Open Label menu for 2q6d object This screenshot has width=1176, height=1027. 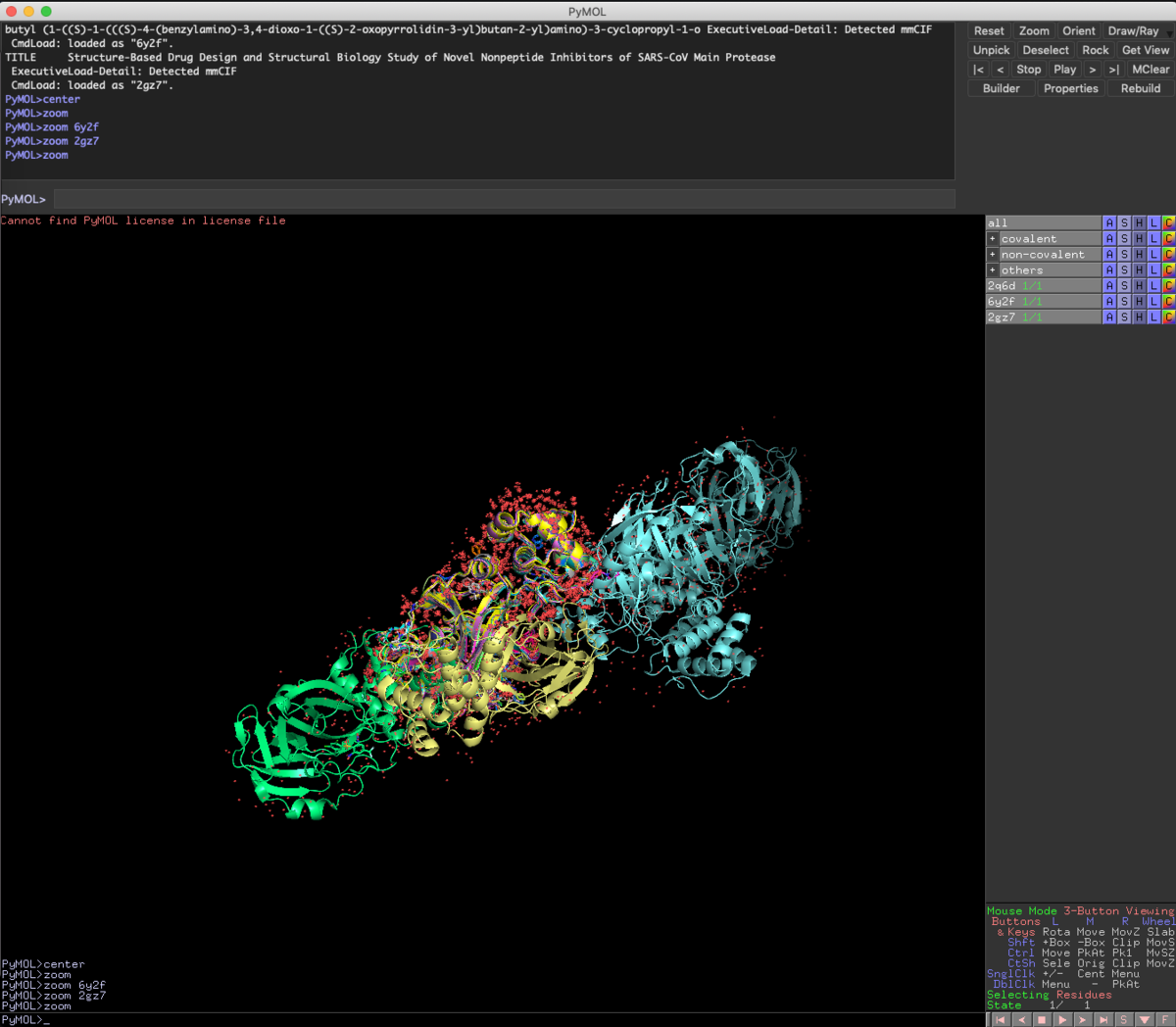tap(1153, 286)
